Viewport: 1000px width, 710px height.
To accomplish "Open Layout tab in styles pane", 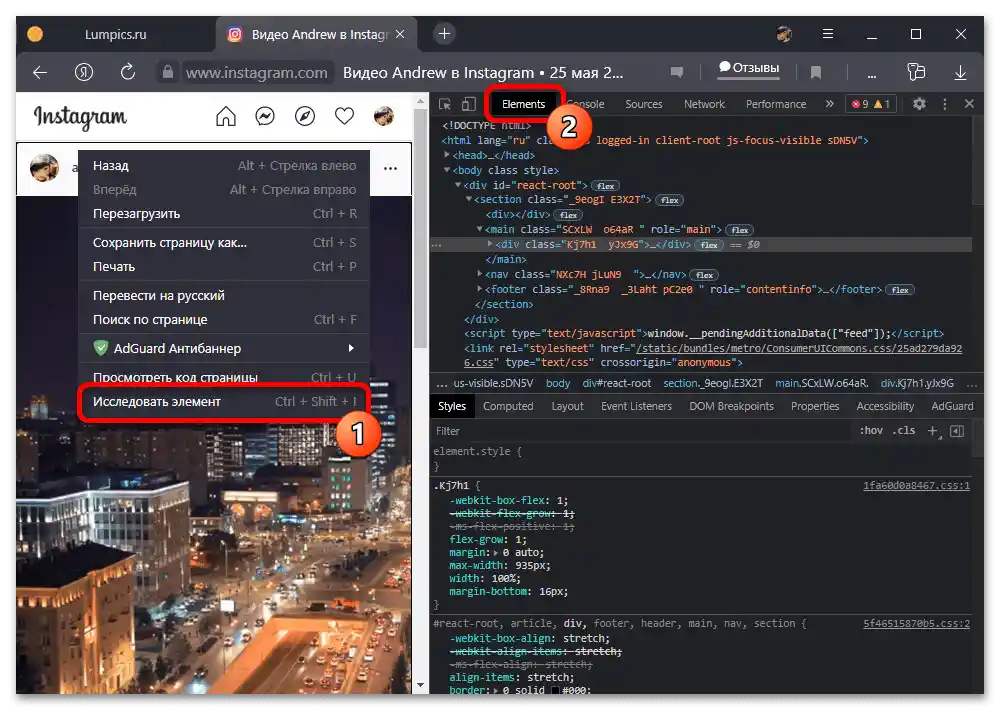I will 567,406.
